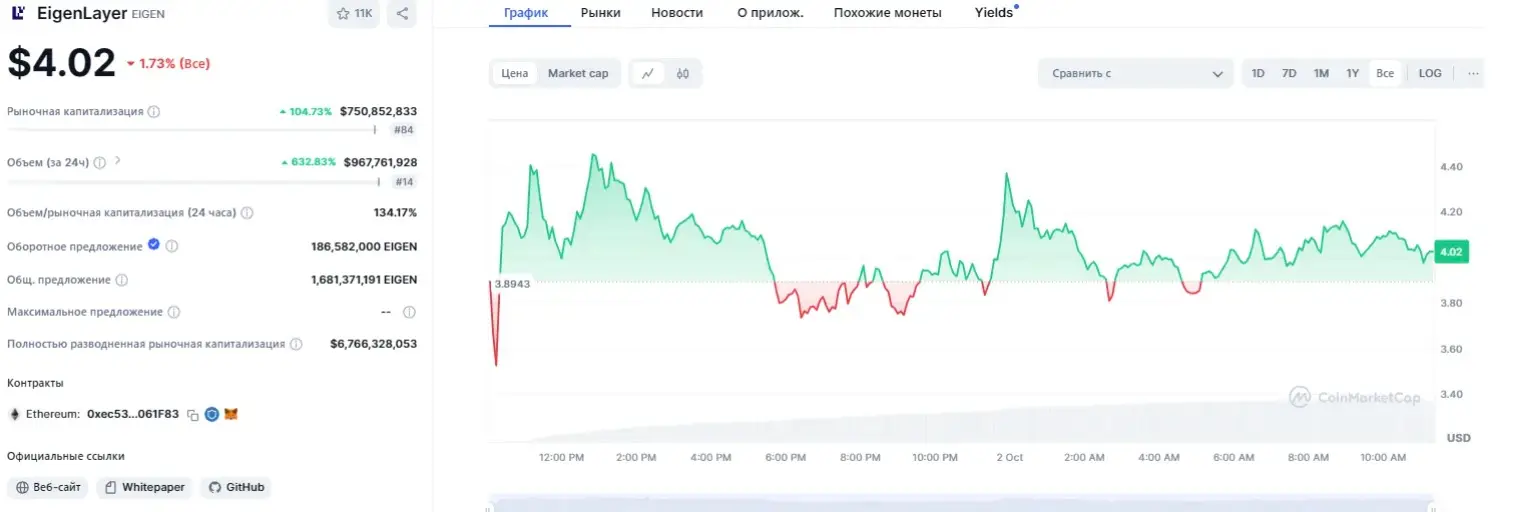Add EIGEN to watchlist with the star button

(x=354, y=13)
